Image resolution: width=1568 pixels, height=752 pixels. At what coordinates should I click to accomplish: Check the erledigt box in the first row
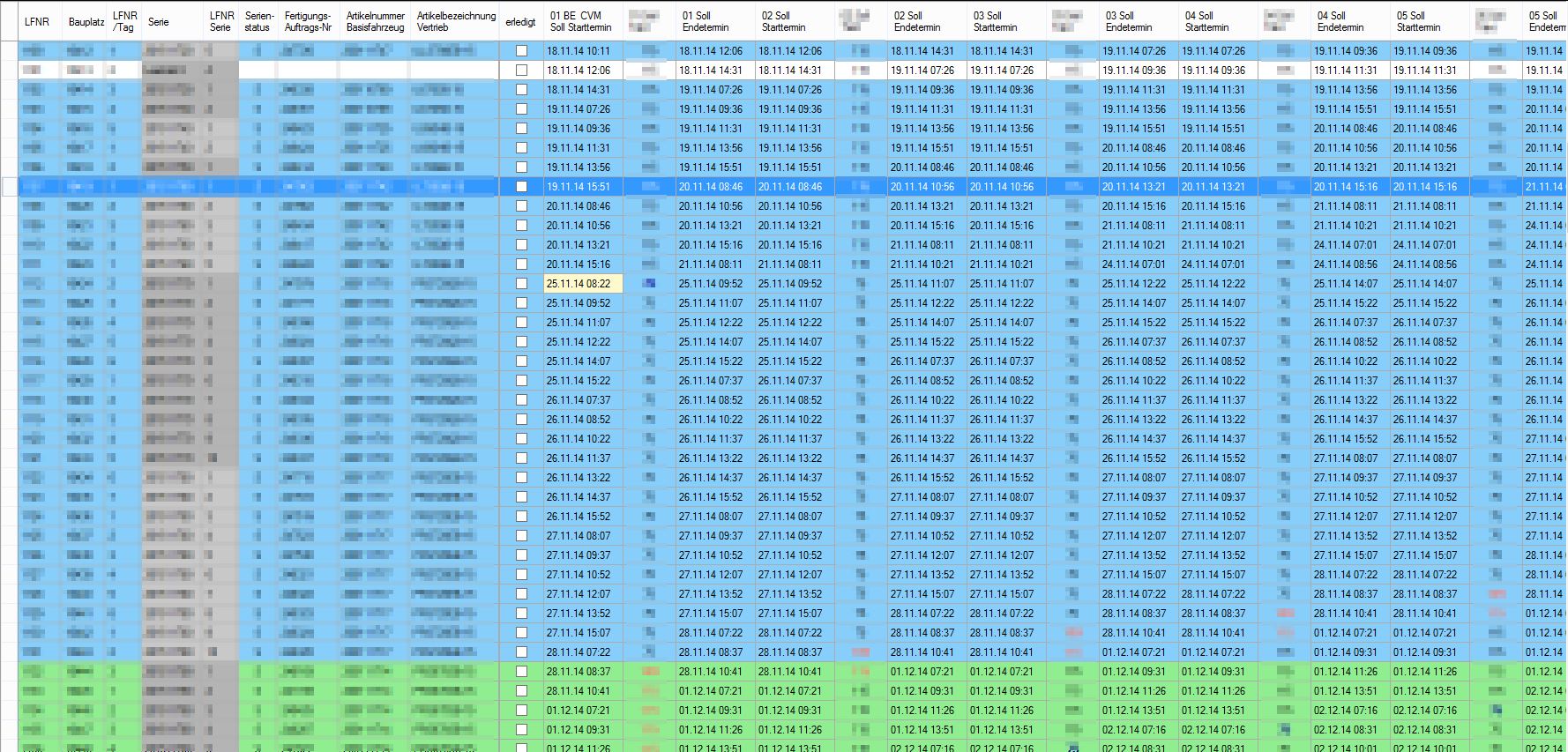click(x=521, y=51)
